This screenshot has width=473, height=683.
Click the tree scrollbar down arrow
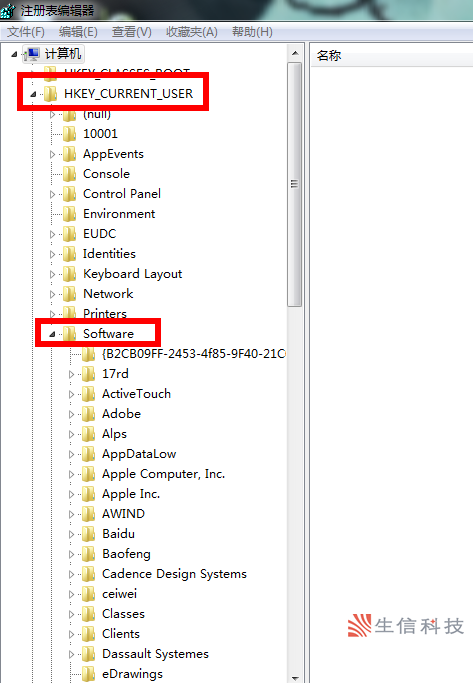click(295, 678)
